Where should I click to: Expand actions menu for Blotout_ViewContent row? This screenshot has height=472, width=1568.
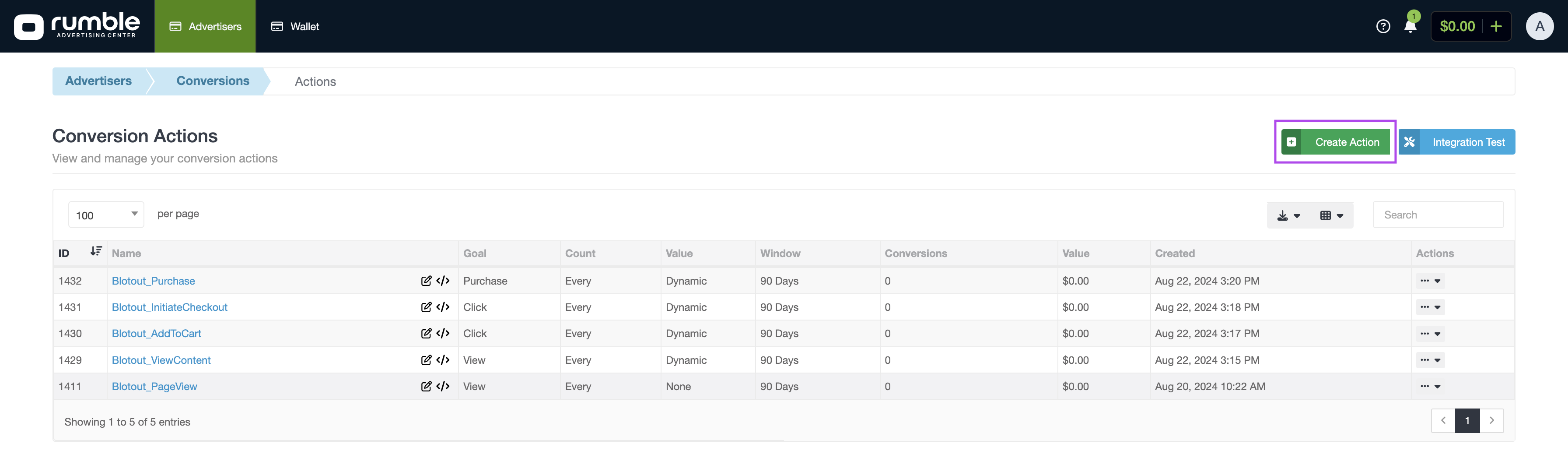[1430, 360]
